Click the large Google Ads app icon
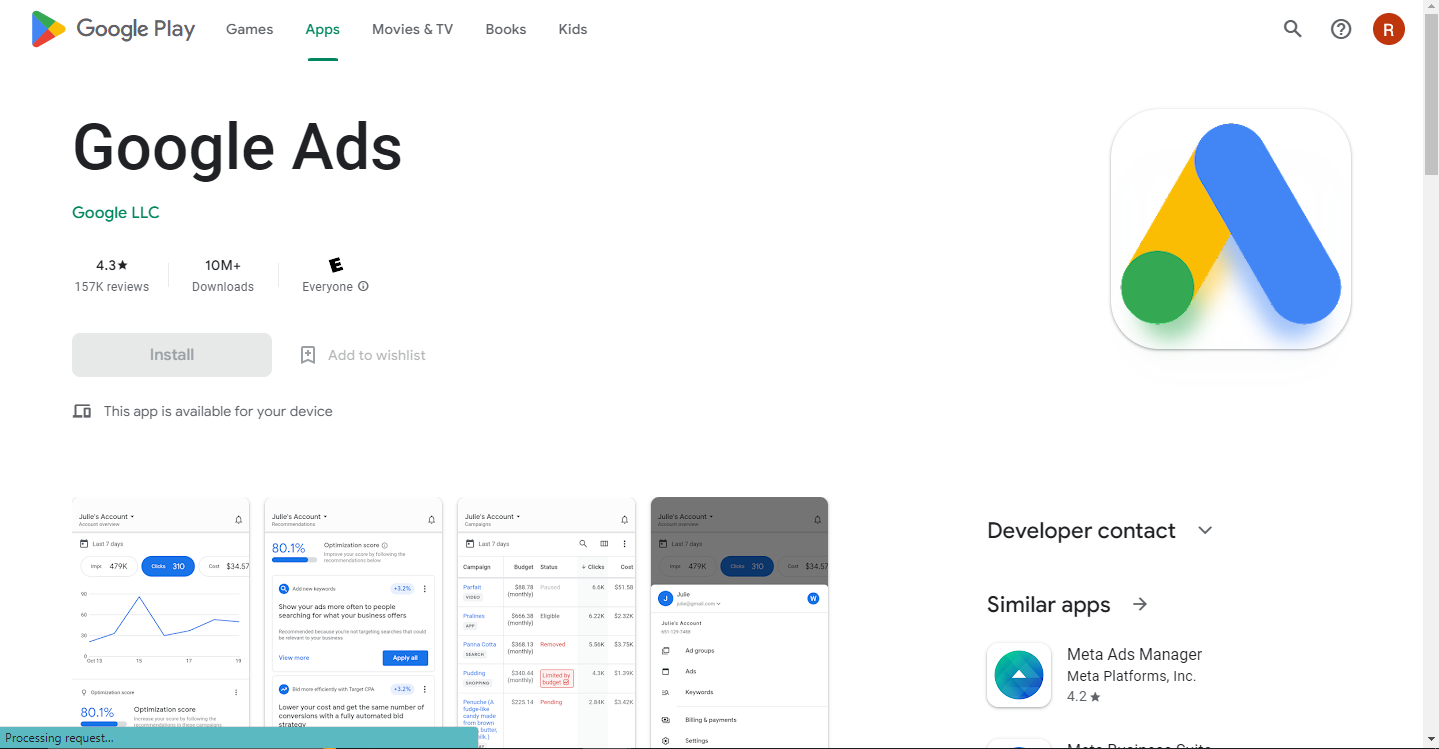The image size is (1439, 749). click(1231, 229)
